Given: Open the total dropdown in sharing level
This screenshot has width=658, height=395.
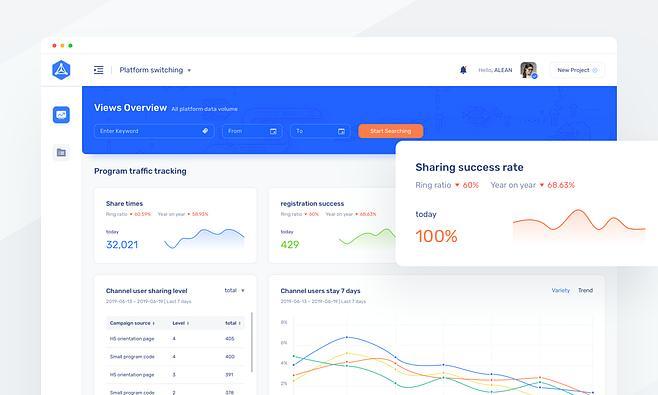Looking at the screenshot, I should 235,290.
